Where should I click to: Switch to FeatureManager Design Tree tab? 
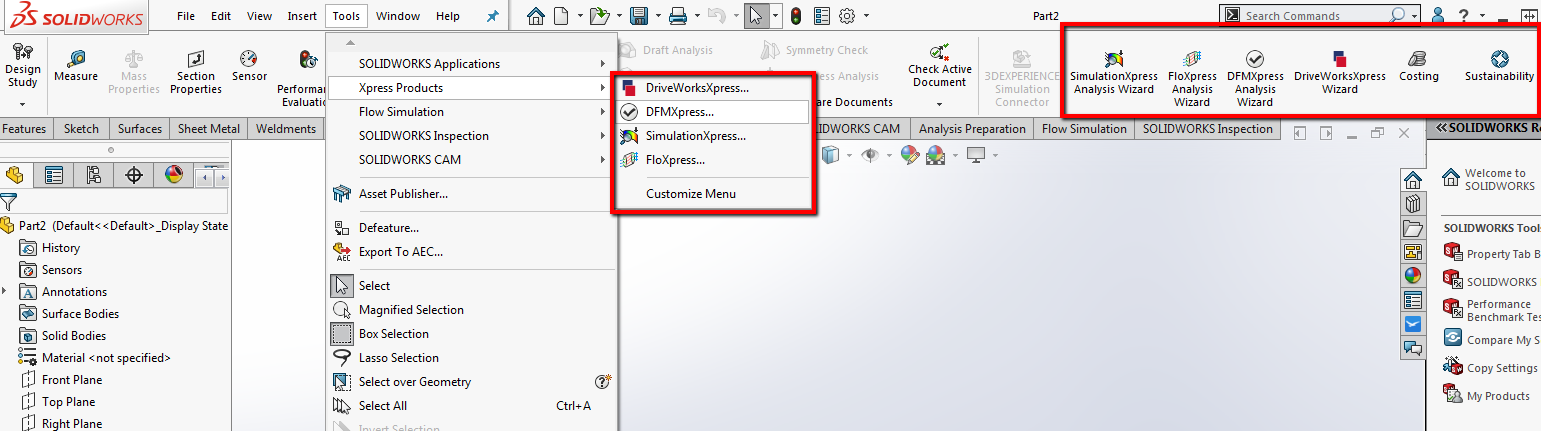(x=15, y=175)
